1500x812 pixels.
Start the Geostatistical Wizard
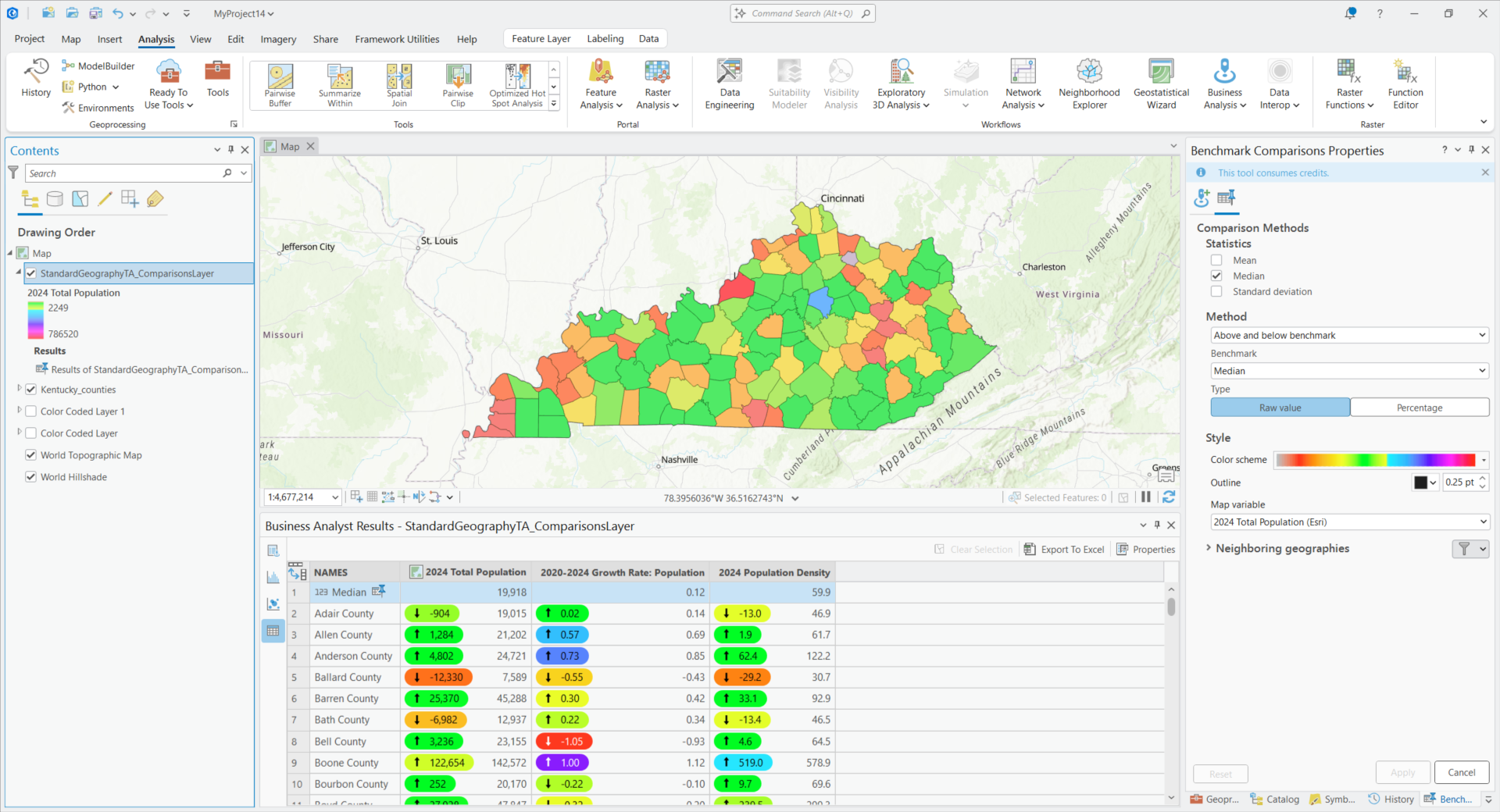pyautogui.click(x=1160, y=82)
